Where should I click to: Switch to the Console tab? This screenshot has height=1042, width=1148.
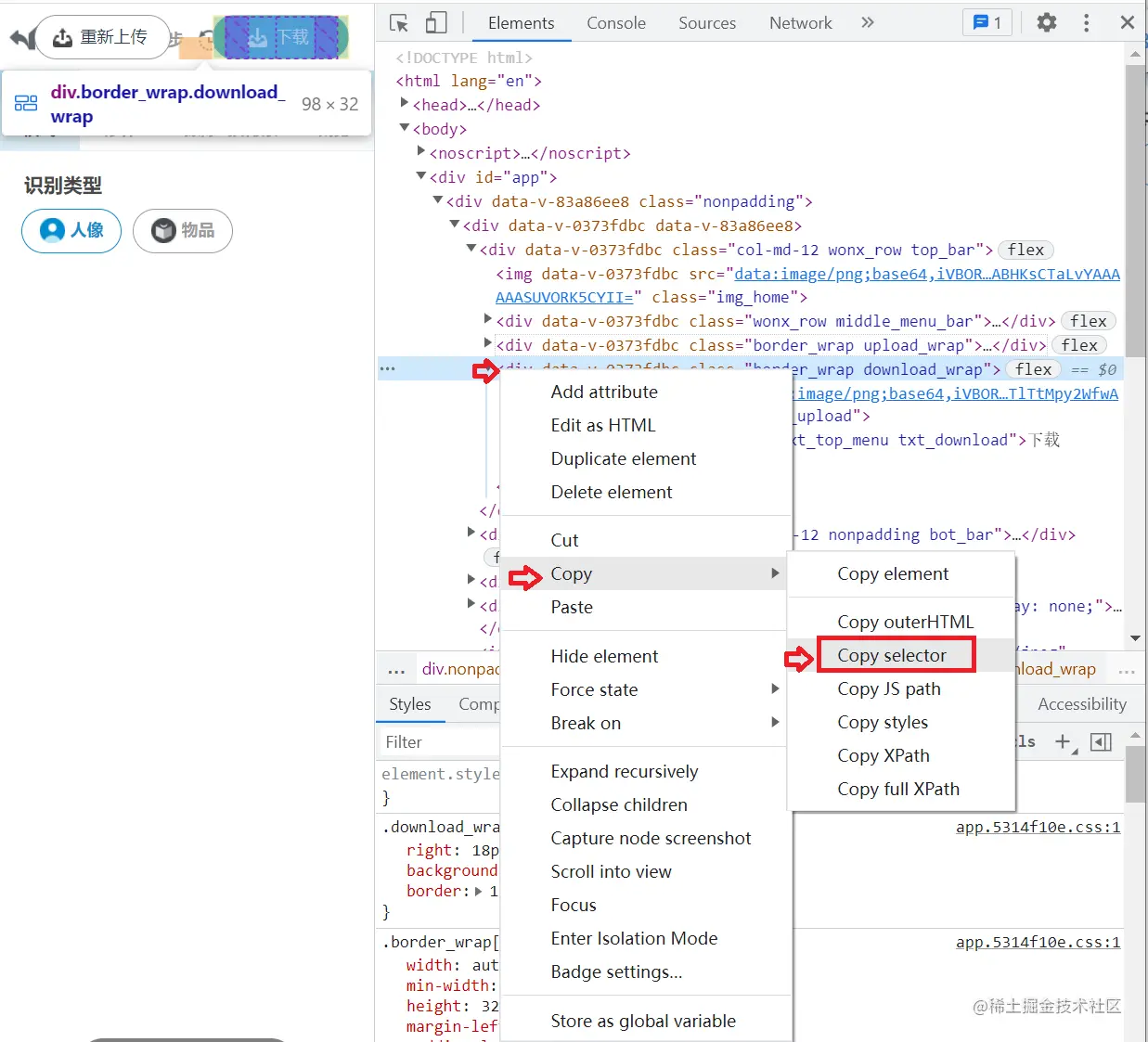tap(616, 23)
